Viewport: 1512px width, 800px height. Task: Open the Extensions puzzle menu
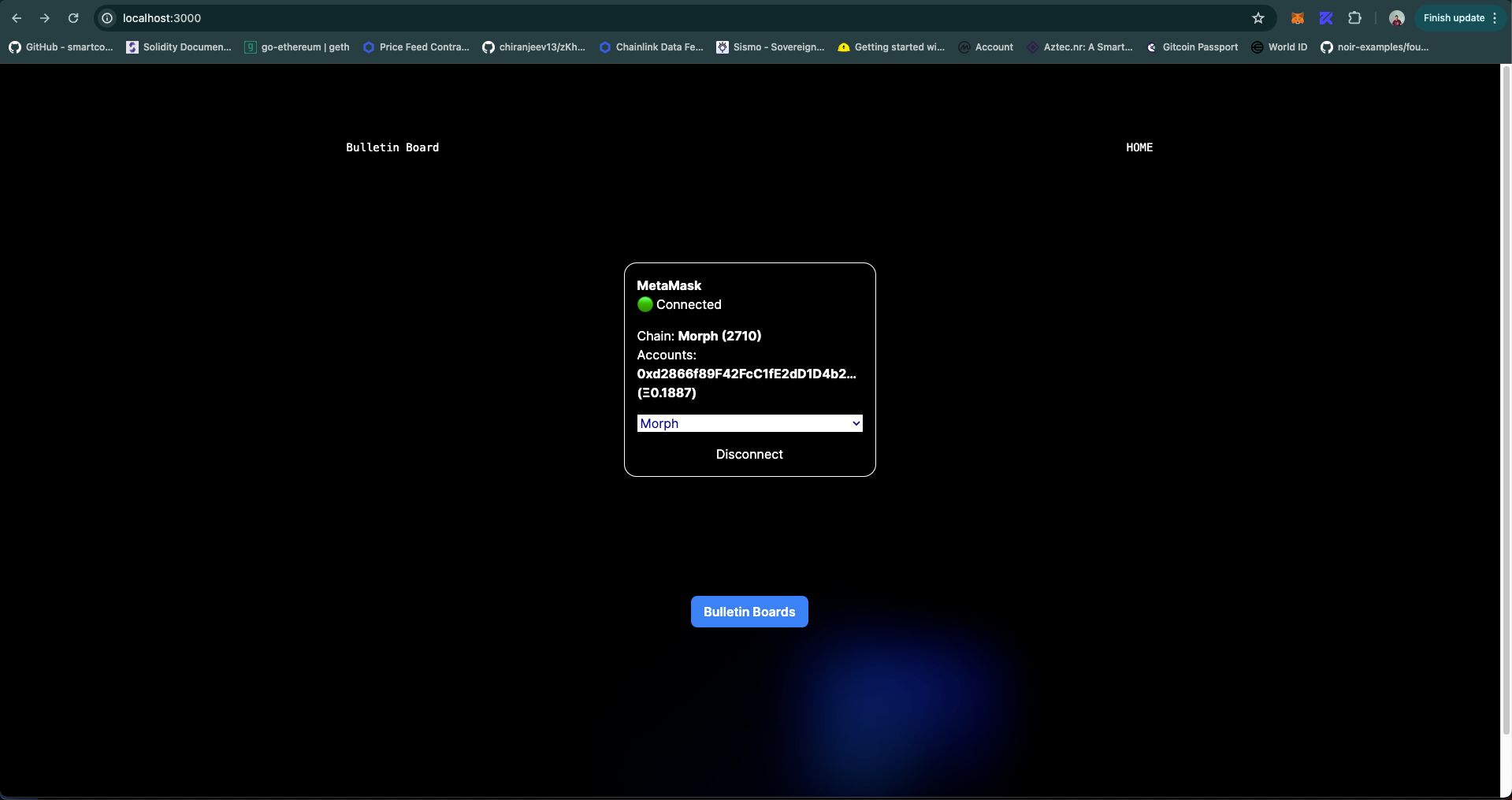[1354, 18]
